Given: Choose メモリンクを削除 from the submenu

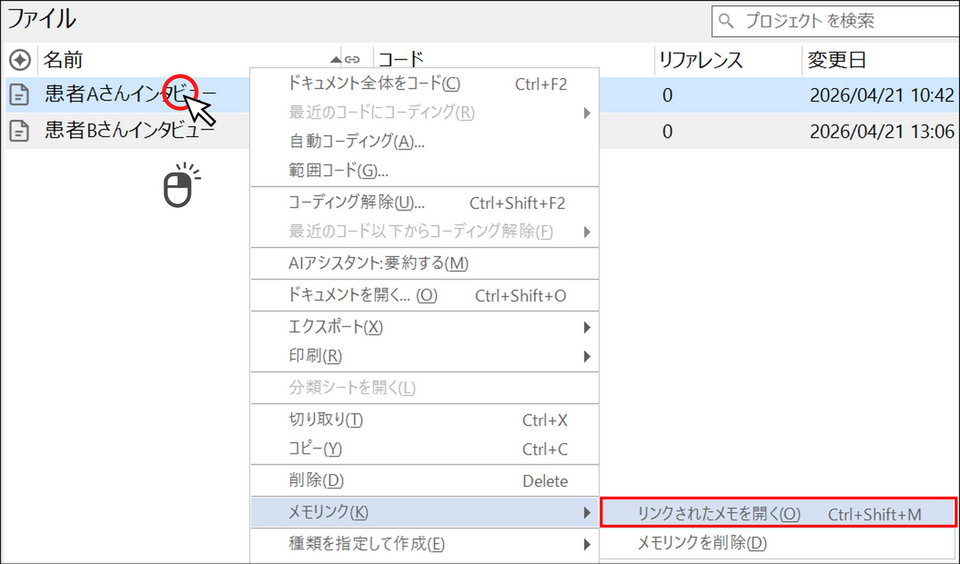Looking at the screenshot, I should click(x=702, y=544).
